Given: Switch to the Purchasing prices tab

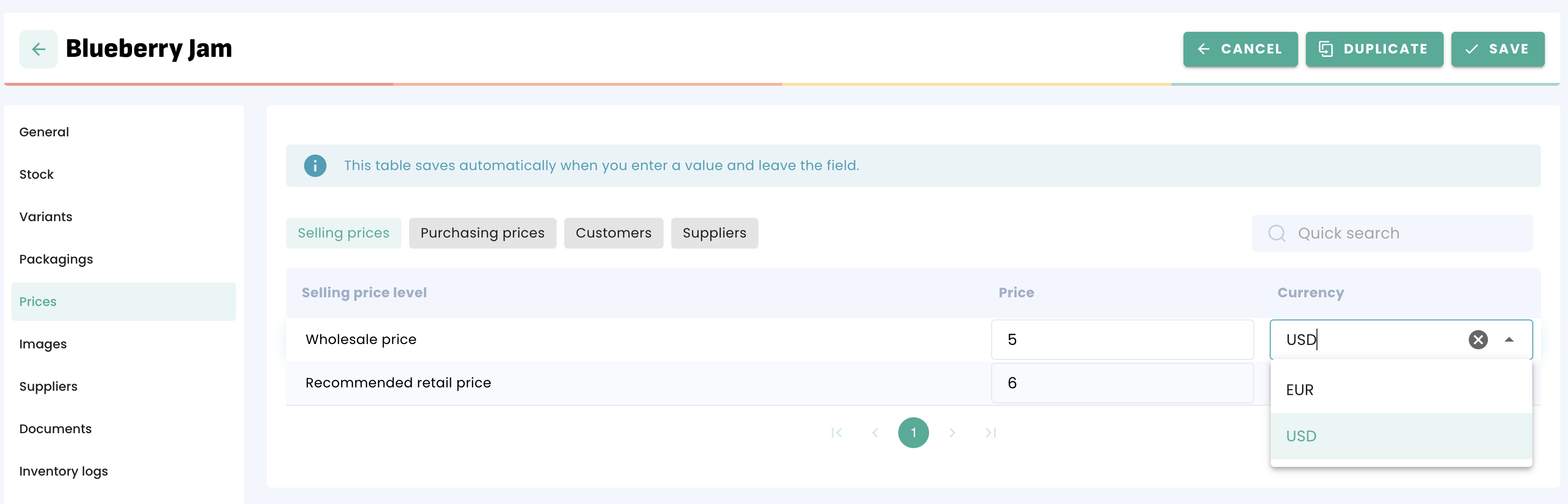Looking at the screenshot, I should 482,233.
